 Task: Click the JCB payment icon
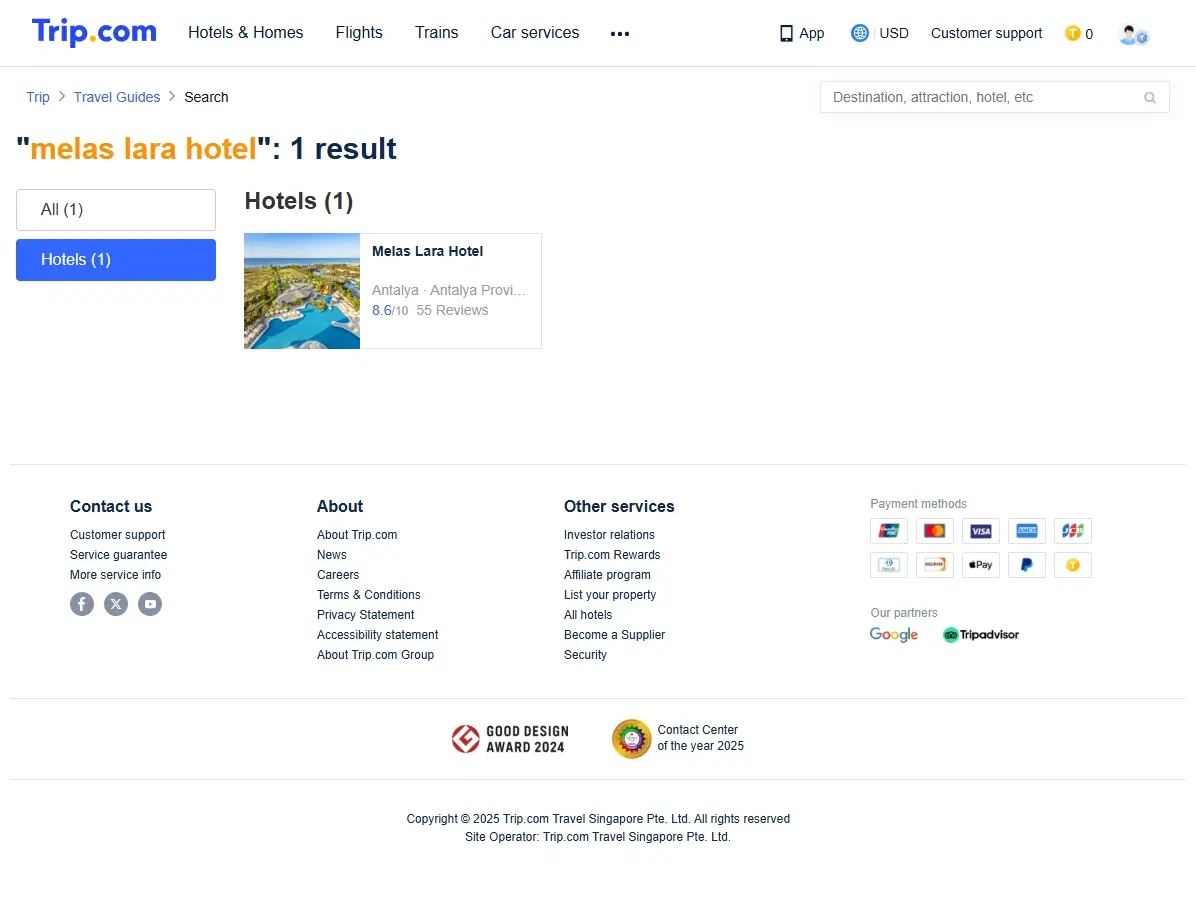click(1072, 530)
